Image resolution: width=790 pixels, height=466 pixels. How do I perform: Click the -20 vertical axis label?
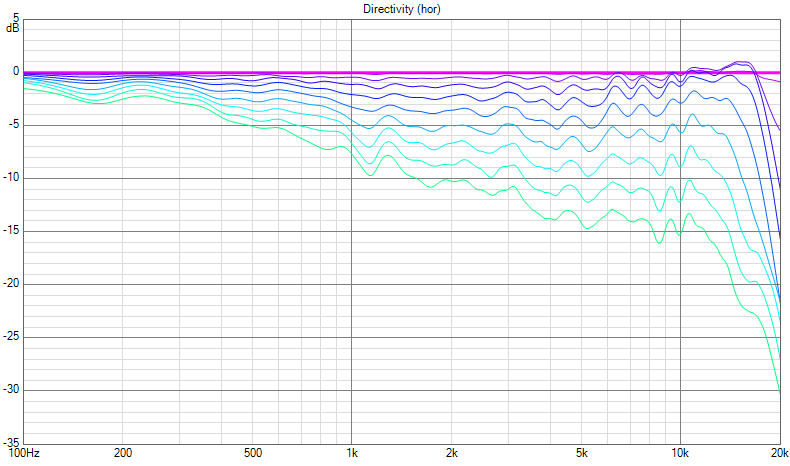(11, 284)
